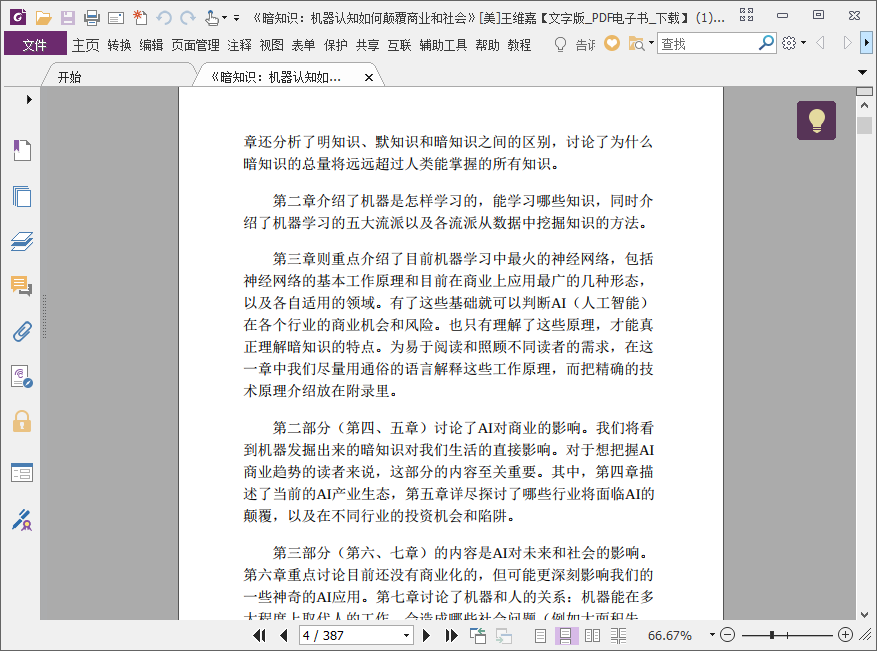
Task: Print the document with the printer icon
Action: [92, 18]
